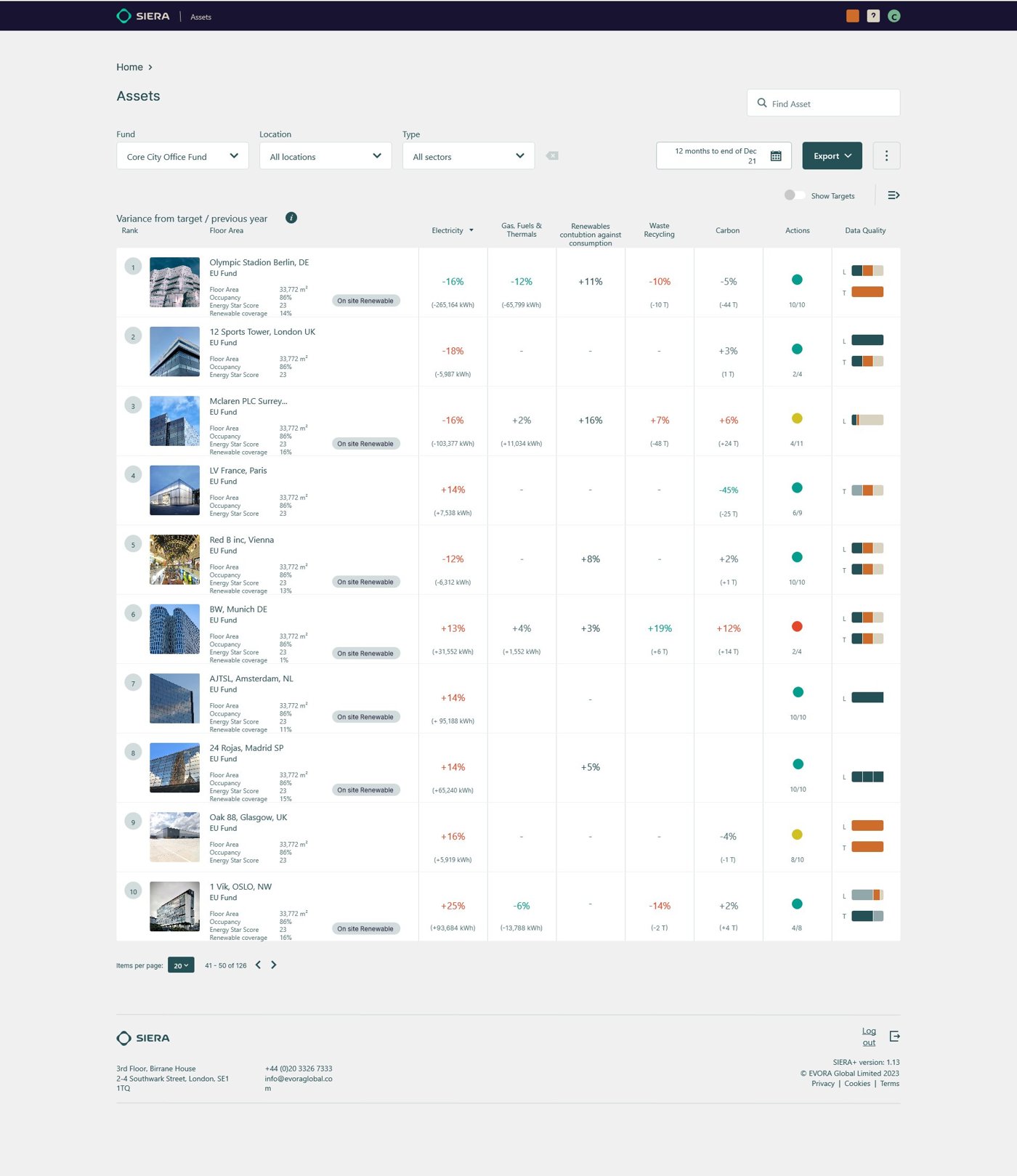Viewport: 1017px width, 1176px height.
Task: Open the orange notification square icon
Action: click(x=853, y=16)
